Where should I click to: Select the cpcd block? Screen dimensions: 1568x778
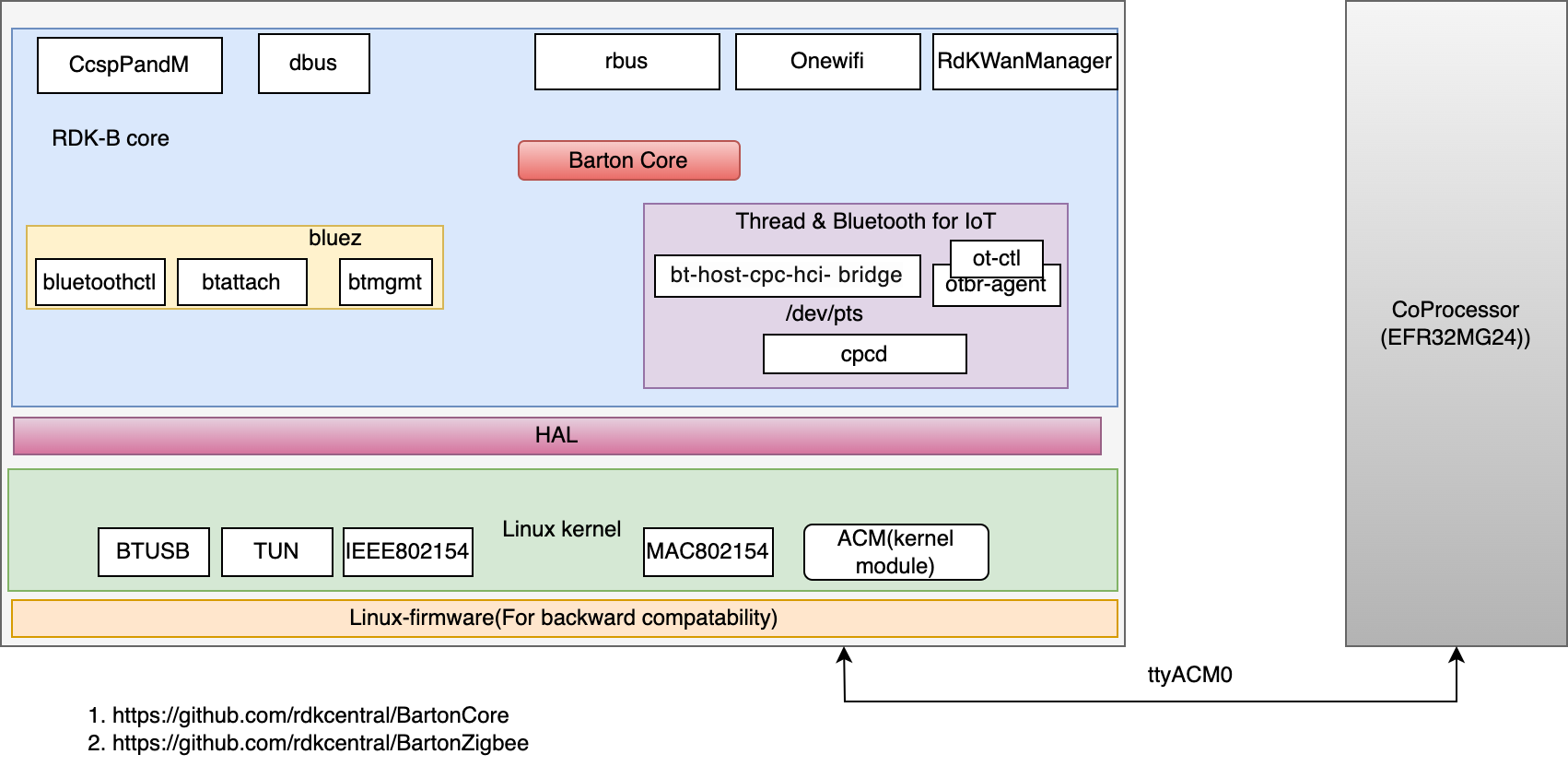click(864, 354)
